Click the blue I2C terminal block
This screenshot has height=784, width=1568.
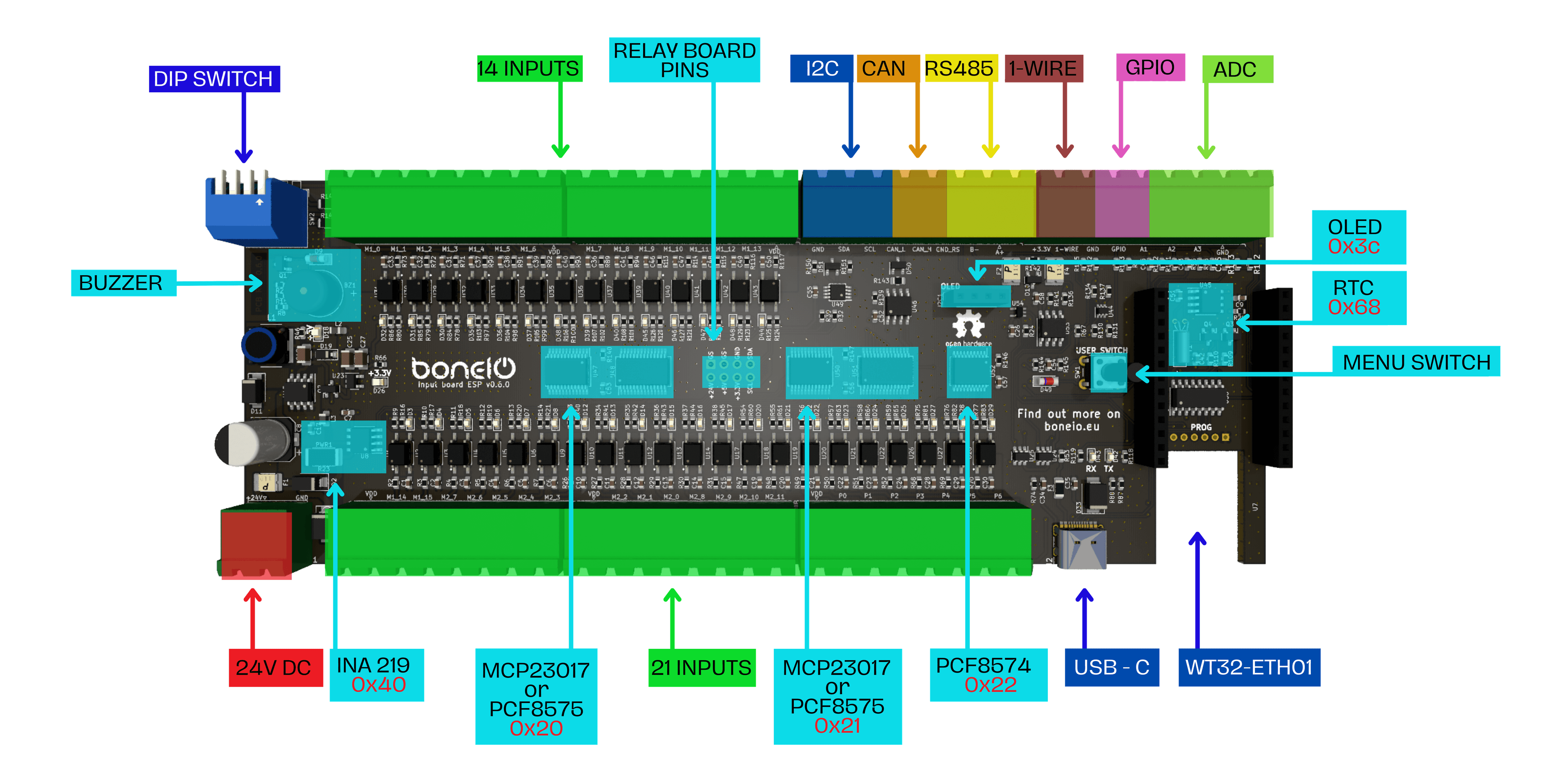tap(847, 204)
